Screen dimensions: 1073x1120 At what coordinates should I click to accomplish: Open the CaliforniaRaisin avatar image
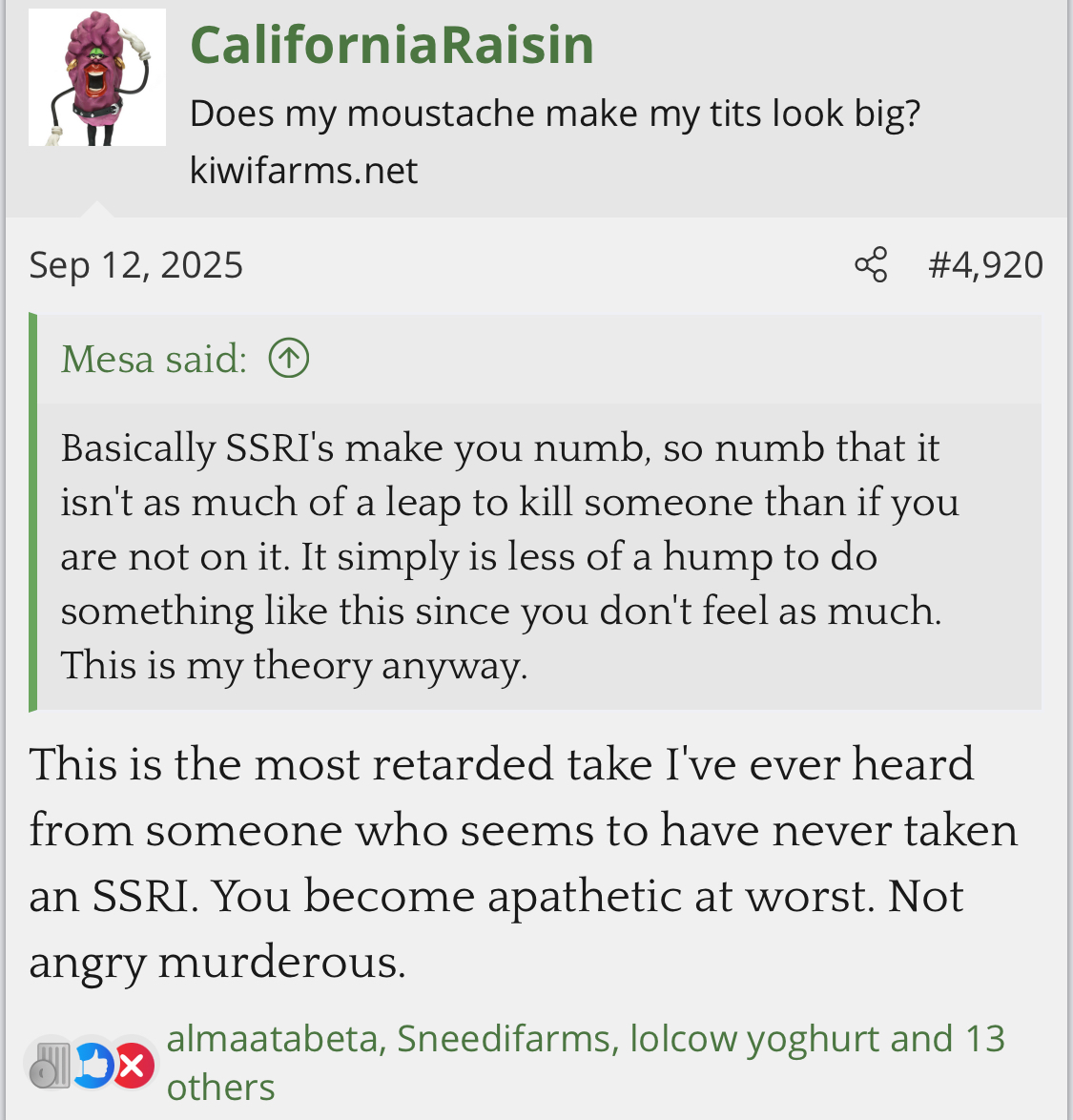[97, 77]
